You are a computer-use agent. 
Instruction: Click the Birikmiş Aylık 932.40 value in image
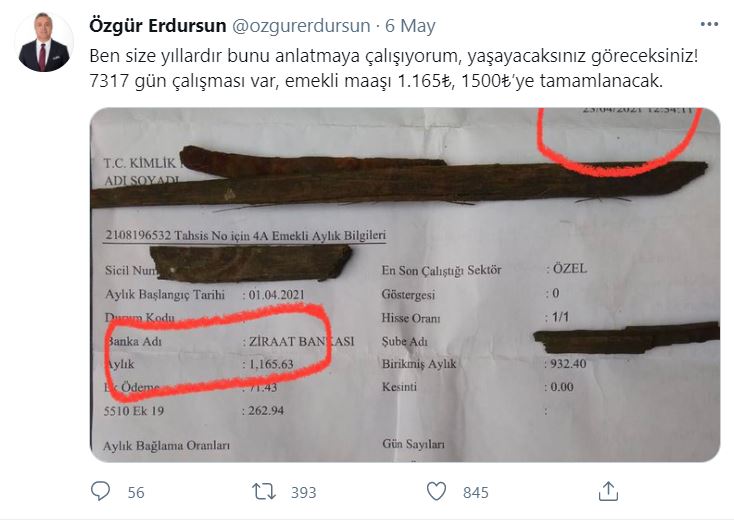click(x=568, y=364)
